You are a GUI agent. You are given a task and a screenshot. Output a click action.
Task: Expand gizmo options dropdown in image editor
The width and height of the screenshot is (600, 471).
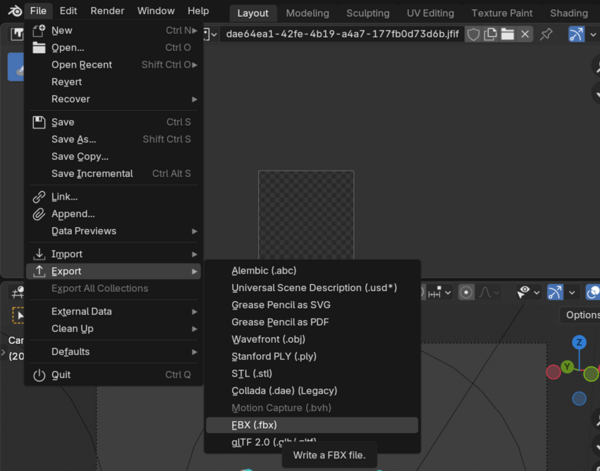(593, 34)
